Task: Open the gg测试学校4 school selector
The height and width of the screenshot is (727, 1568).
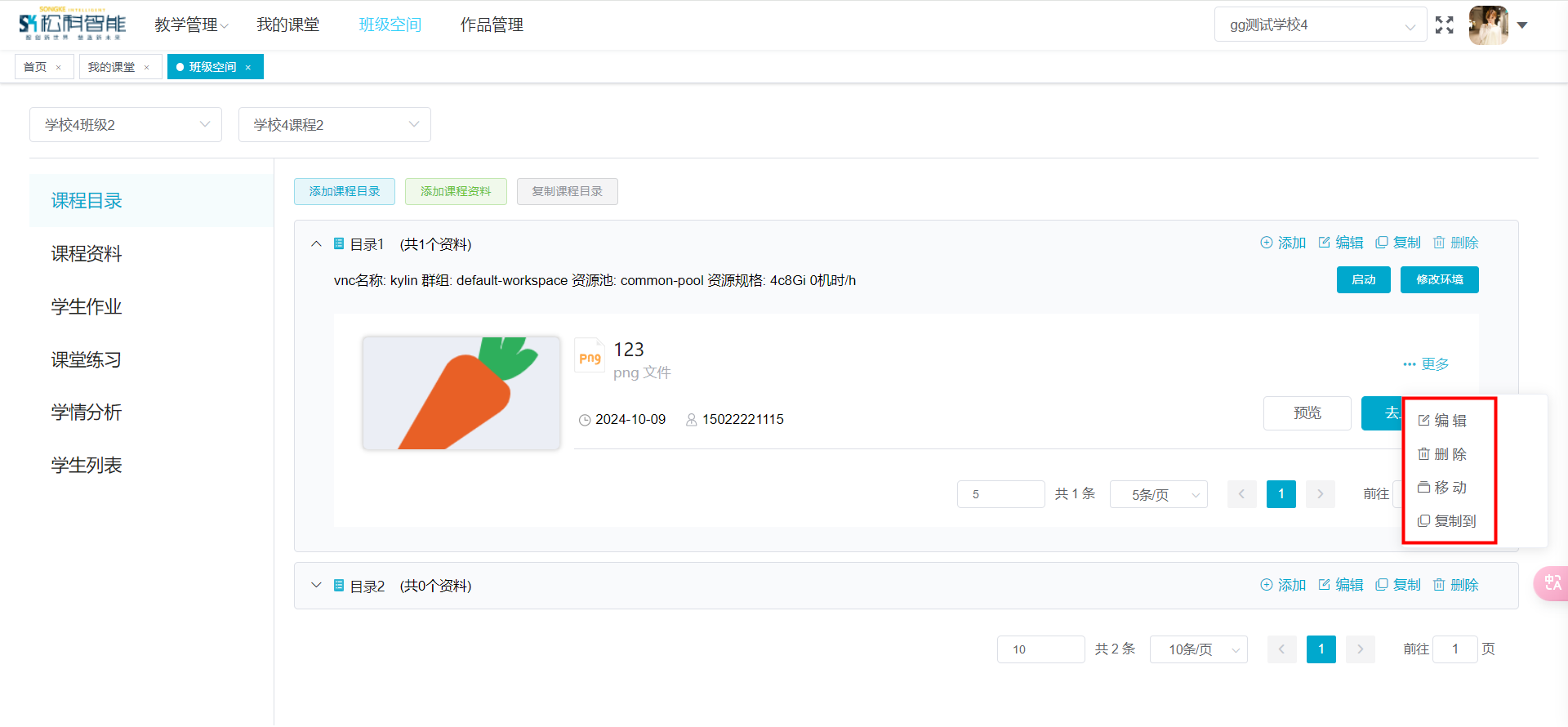Action: pos(1320,25)
